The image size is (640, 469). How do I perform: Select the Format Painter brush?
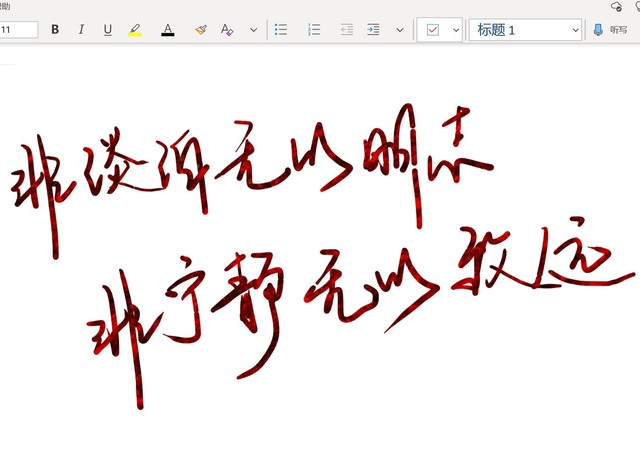[x=200, y=30]
